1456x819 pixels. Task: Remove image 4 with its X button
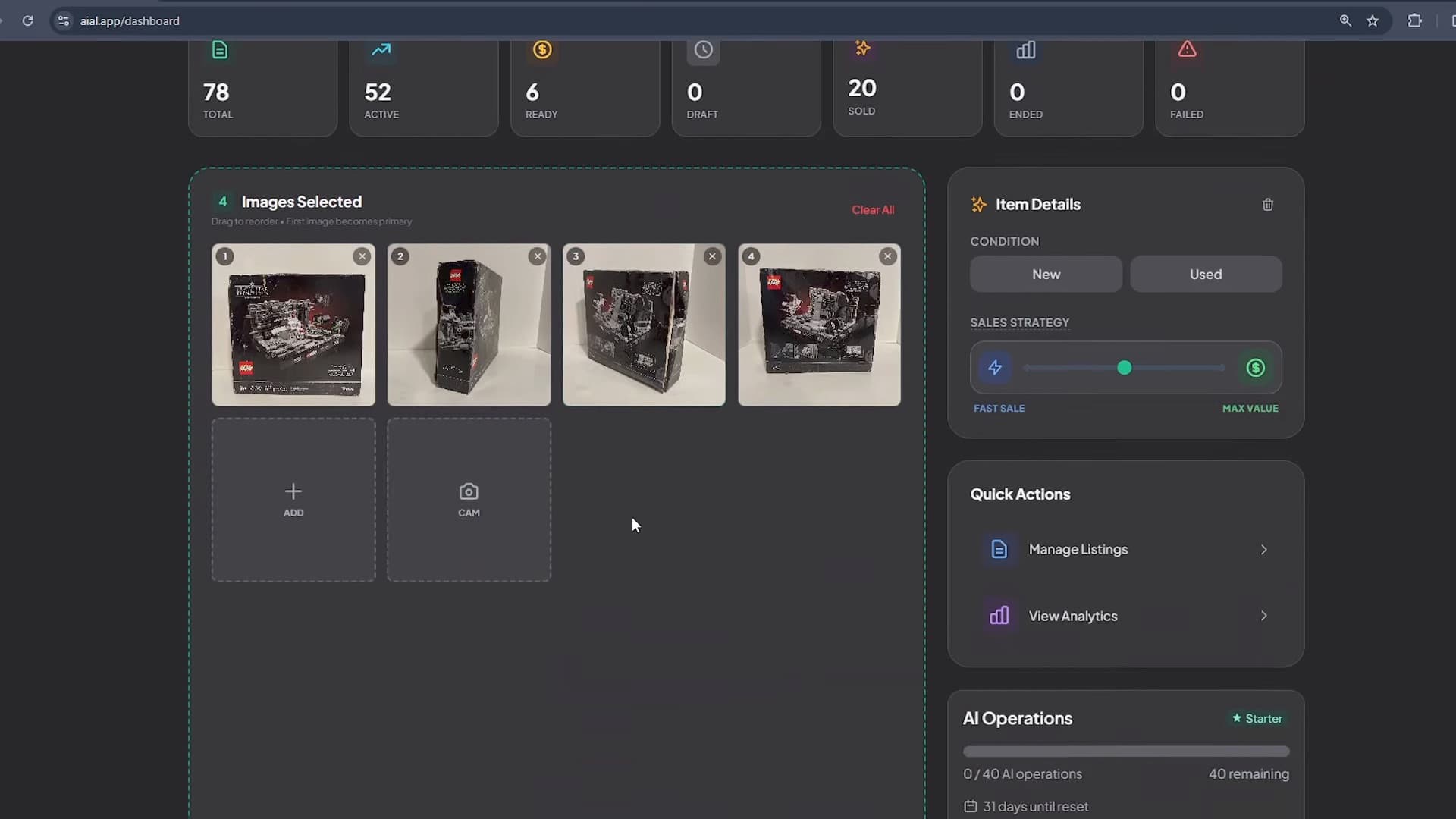point(887,256)
